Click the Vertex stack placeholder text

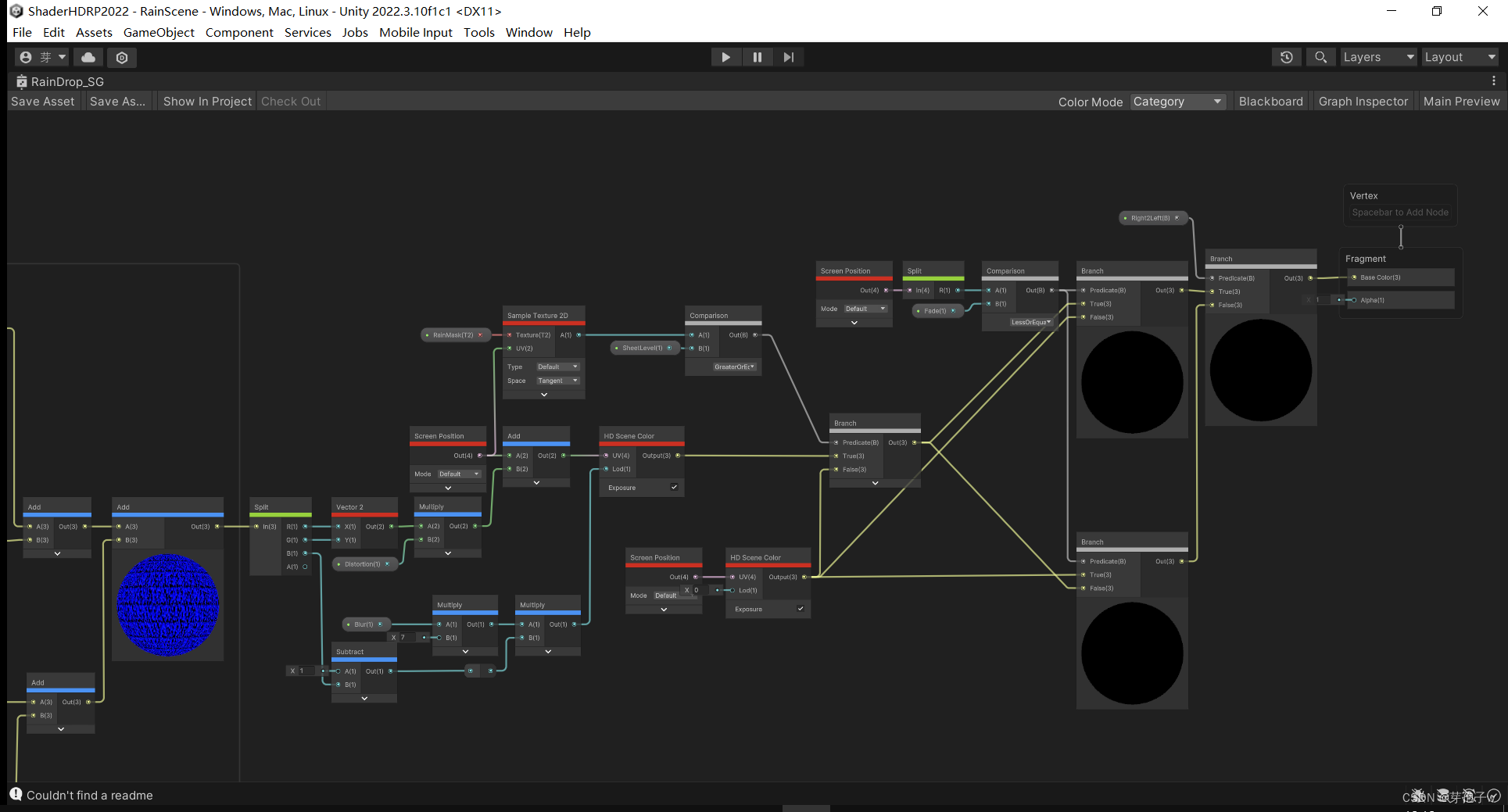(1399, 213)
